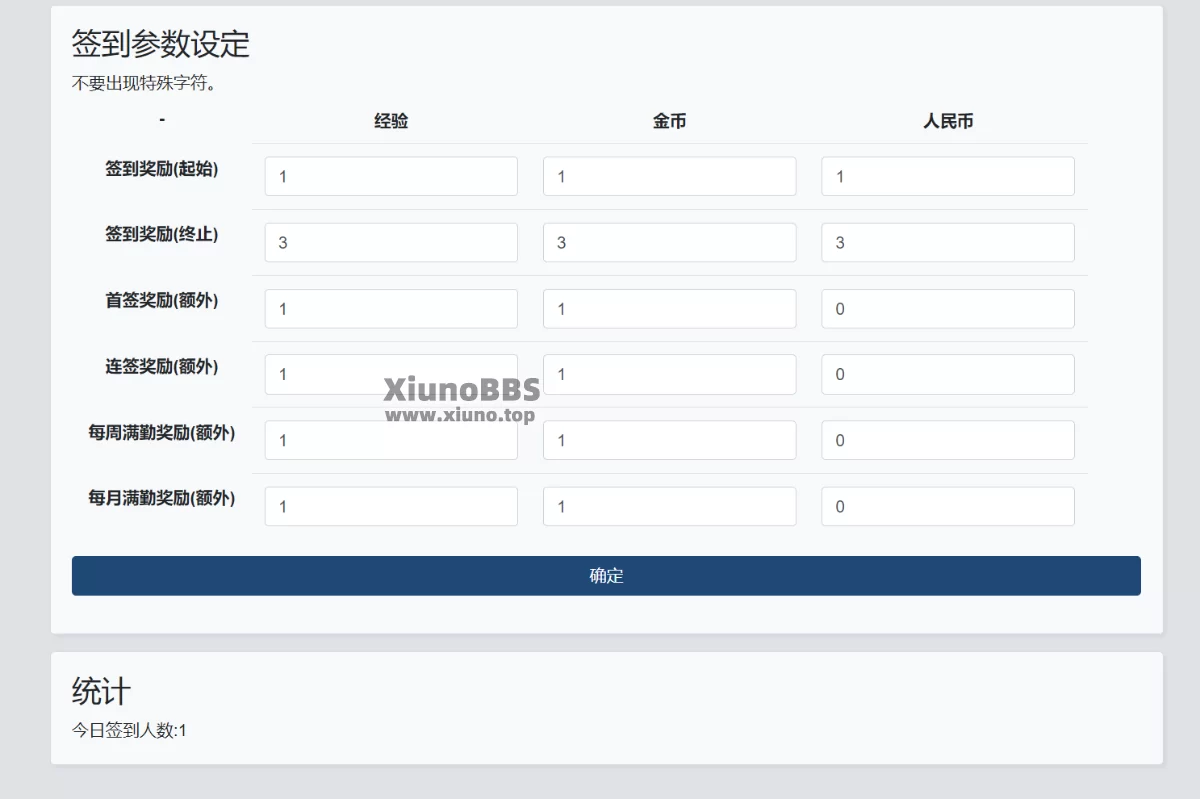Select the 人民币 field for 签到奖励(起始)
This screenshot has width=1200, height=799.
(946, 175)
